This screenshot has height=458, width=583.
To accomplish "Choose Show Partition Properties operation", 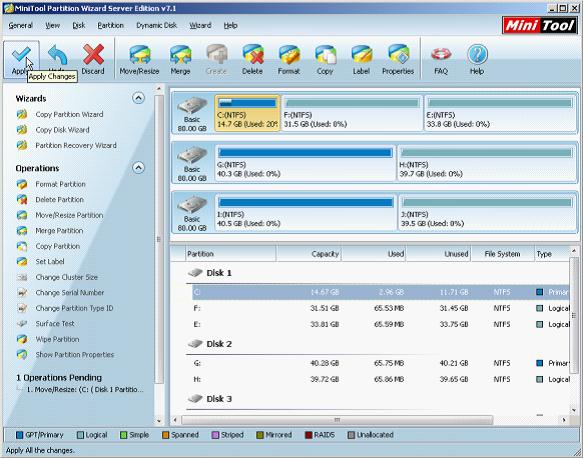I will click(75, 355).
